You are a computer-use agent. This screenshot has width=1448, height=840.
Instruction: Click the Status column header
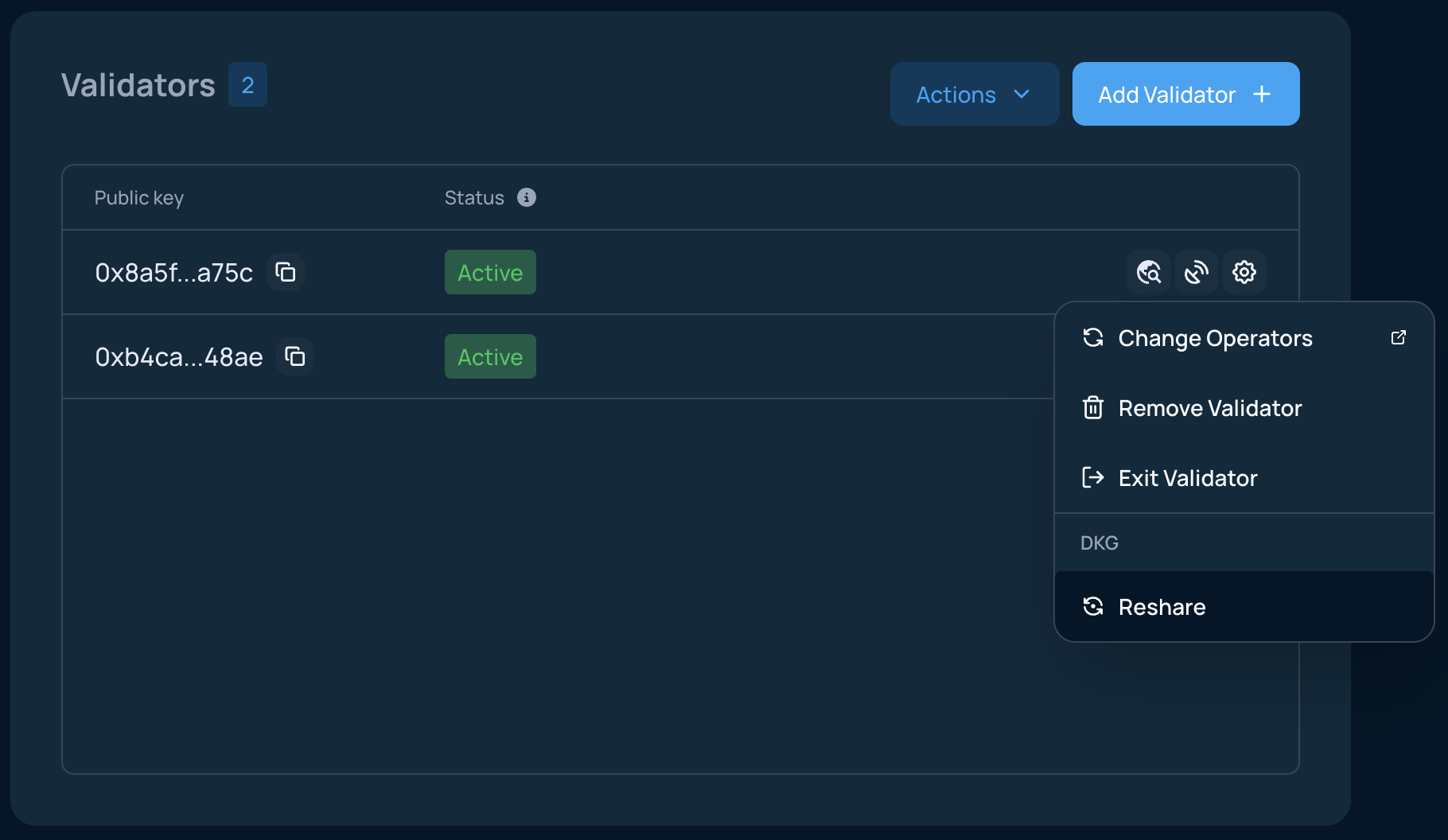tap(474, 198)
